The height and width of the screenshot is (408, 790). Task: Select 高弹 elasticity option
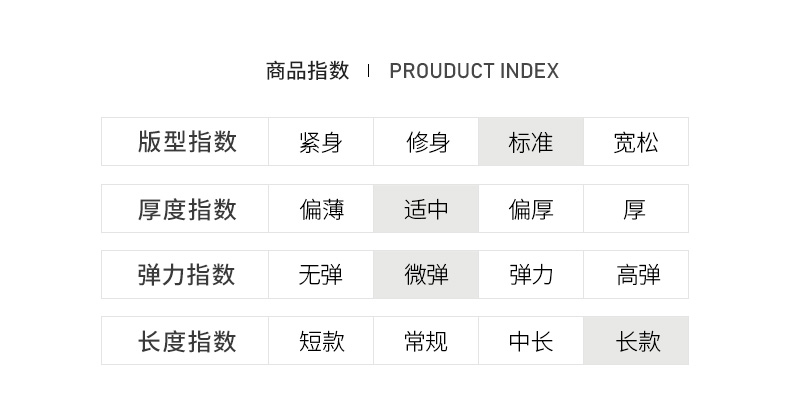click(636, 275)
